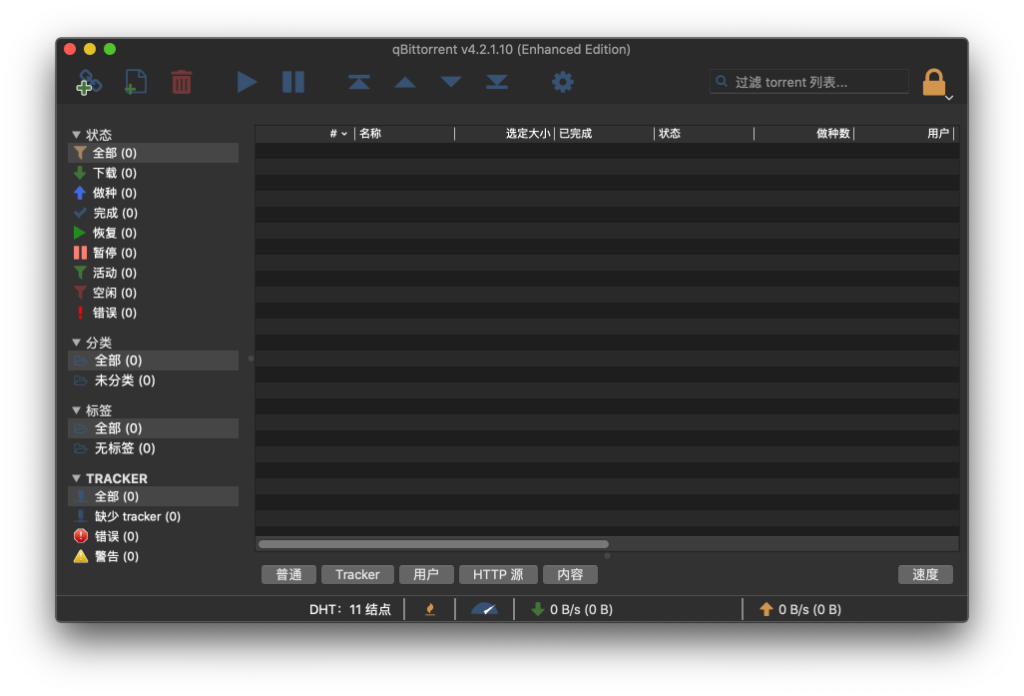Select 未分类 (0) category

point(153,381)
